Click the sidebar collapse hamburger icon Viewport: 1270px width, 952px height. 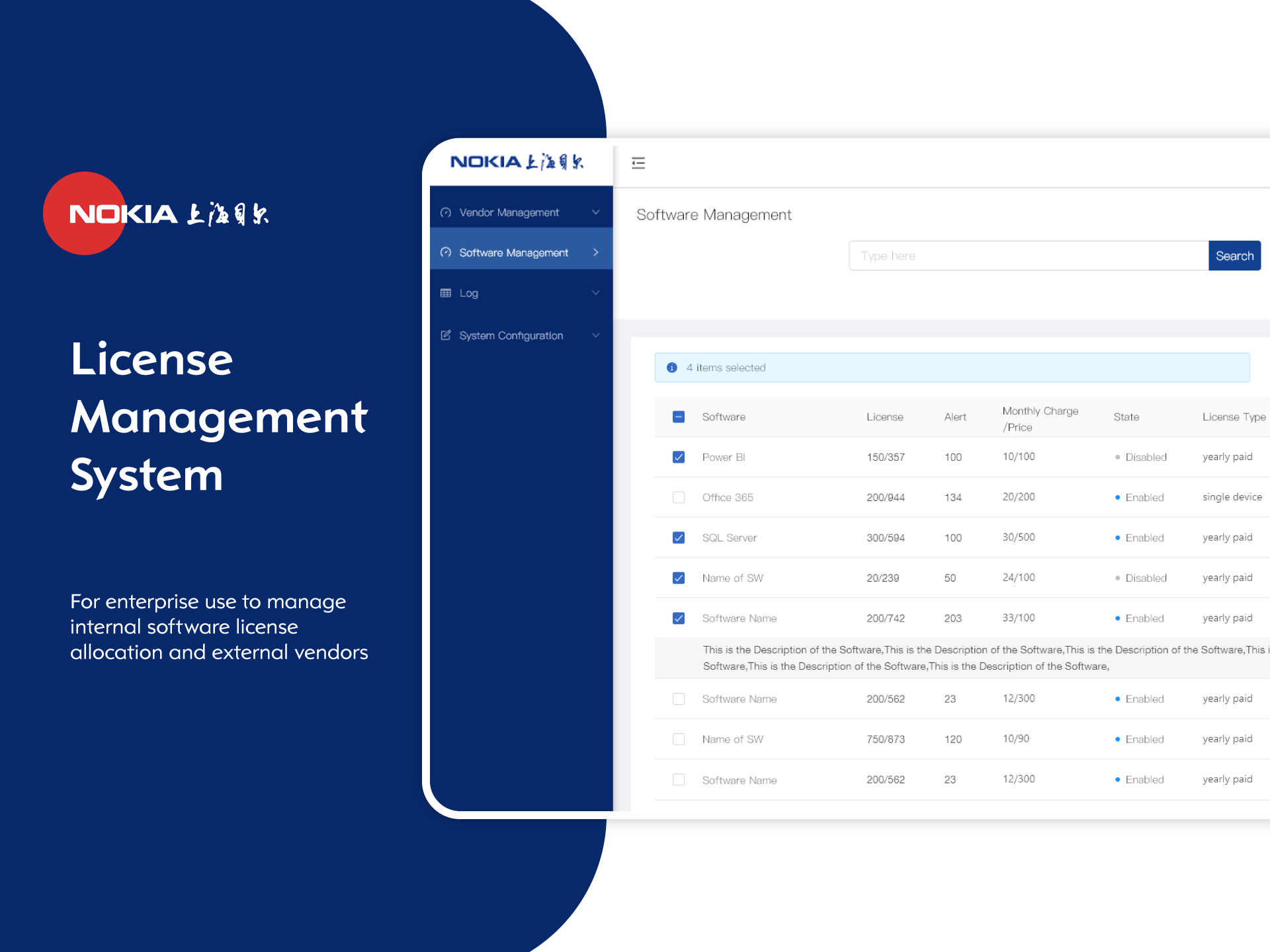click(x=638, y=163)
